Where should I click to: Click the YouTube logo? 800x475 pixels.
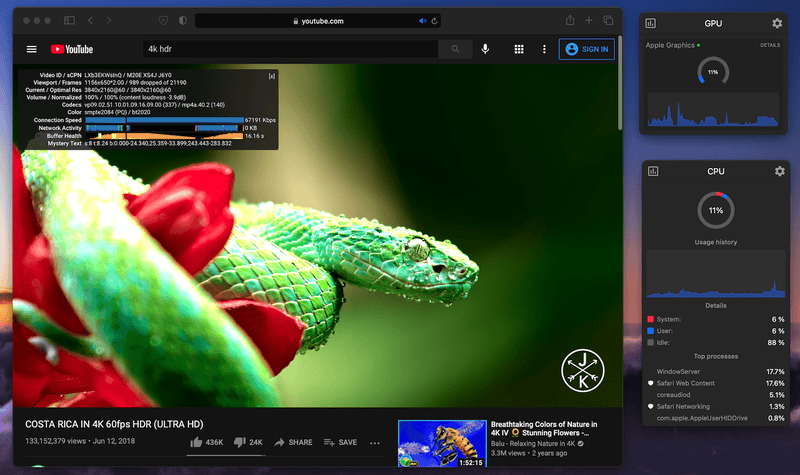(x=72, y=49)
